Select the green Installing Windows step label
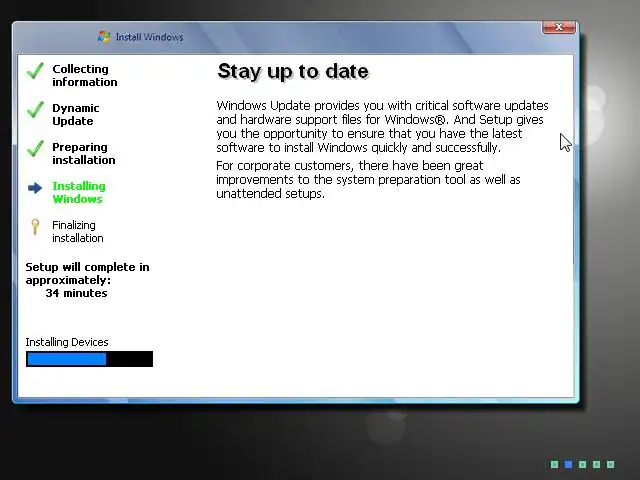The width and height of the screenshot is (640, 480). [x=79, y=192]
